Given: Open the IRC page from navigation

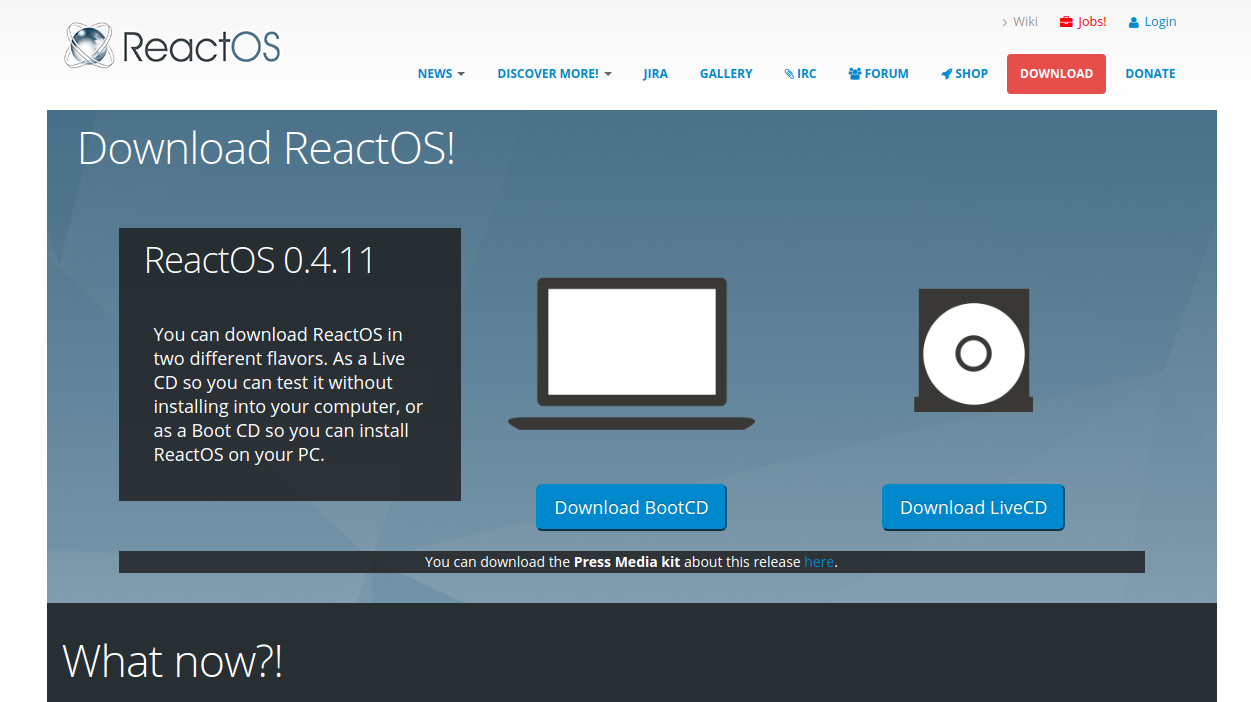Looking at the screenshot, I should [800, 74].
